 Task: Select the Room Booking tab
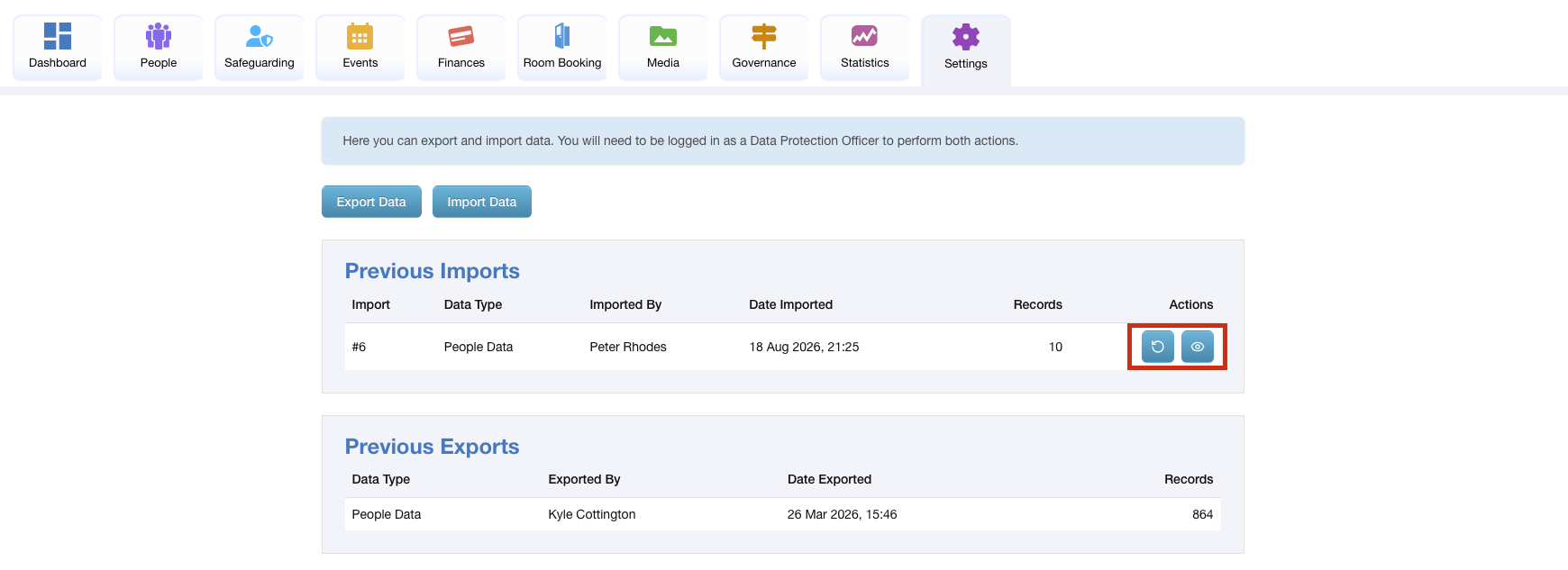pyautogui.click(x=562, y=48)
